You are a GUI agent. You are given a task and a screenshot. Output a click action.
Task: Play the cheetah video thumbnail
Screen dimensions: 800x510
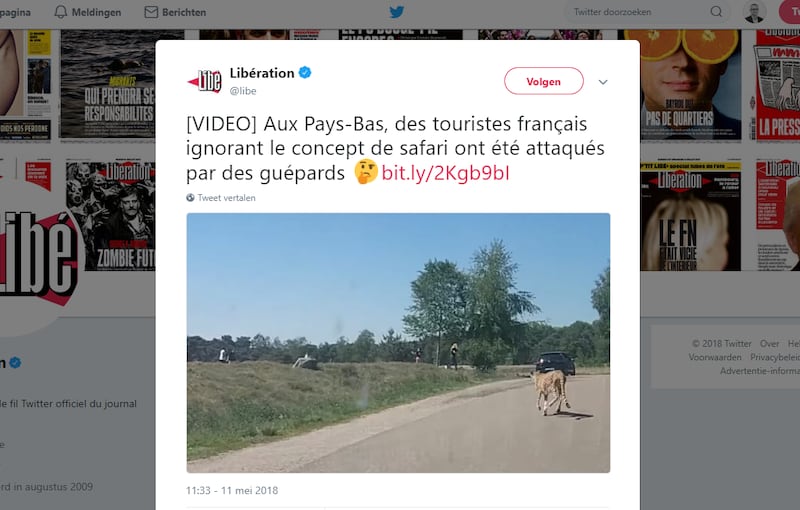(398, 343)
